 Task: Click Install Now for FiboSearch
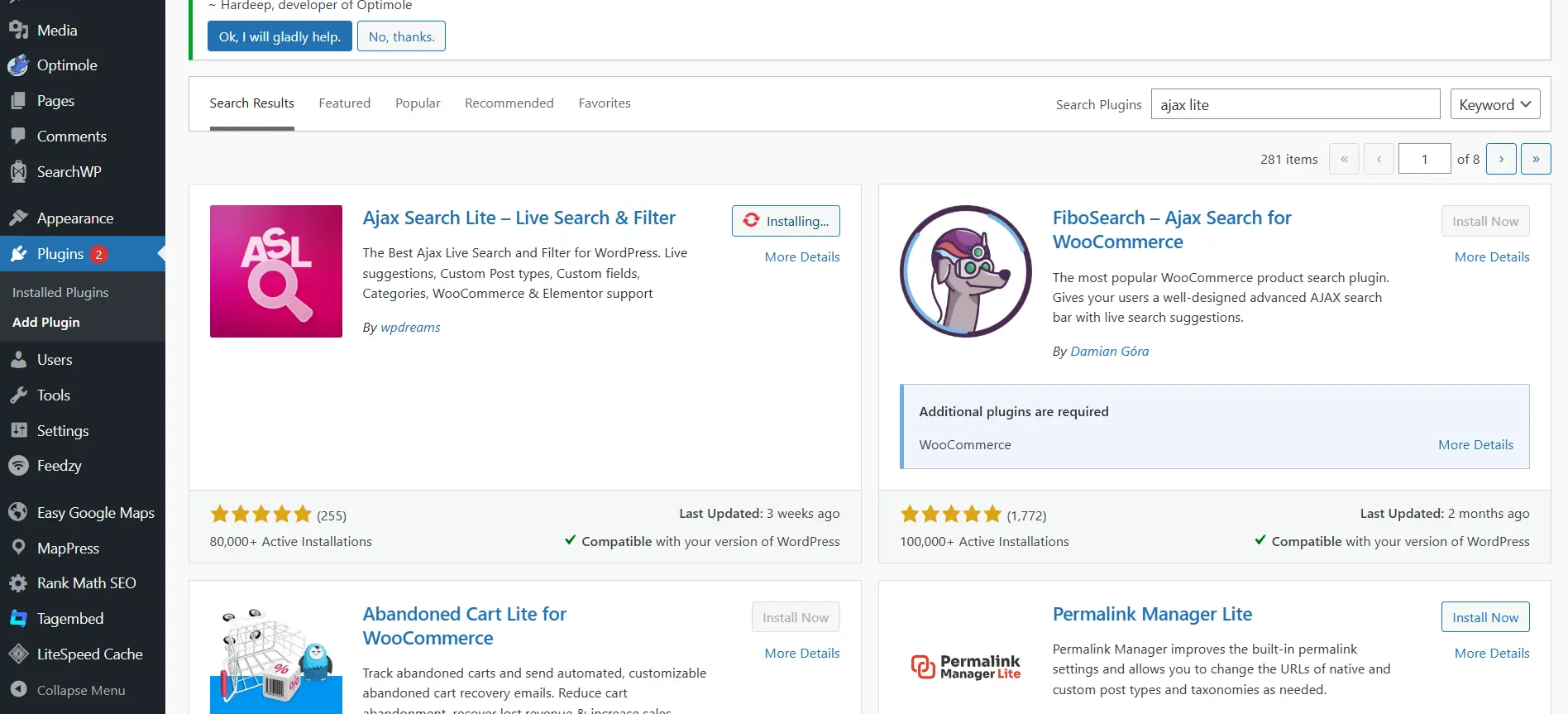[1485, 221]
